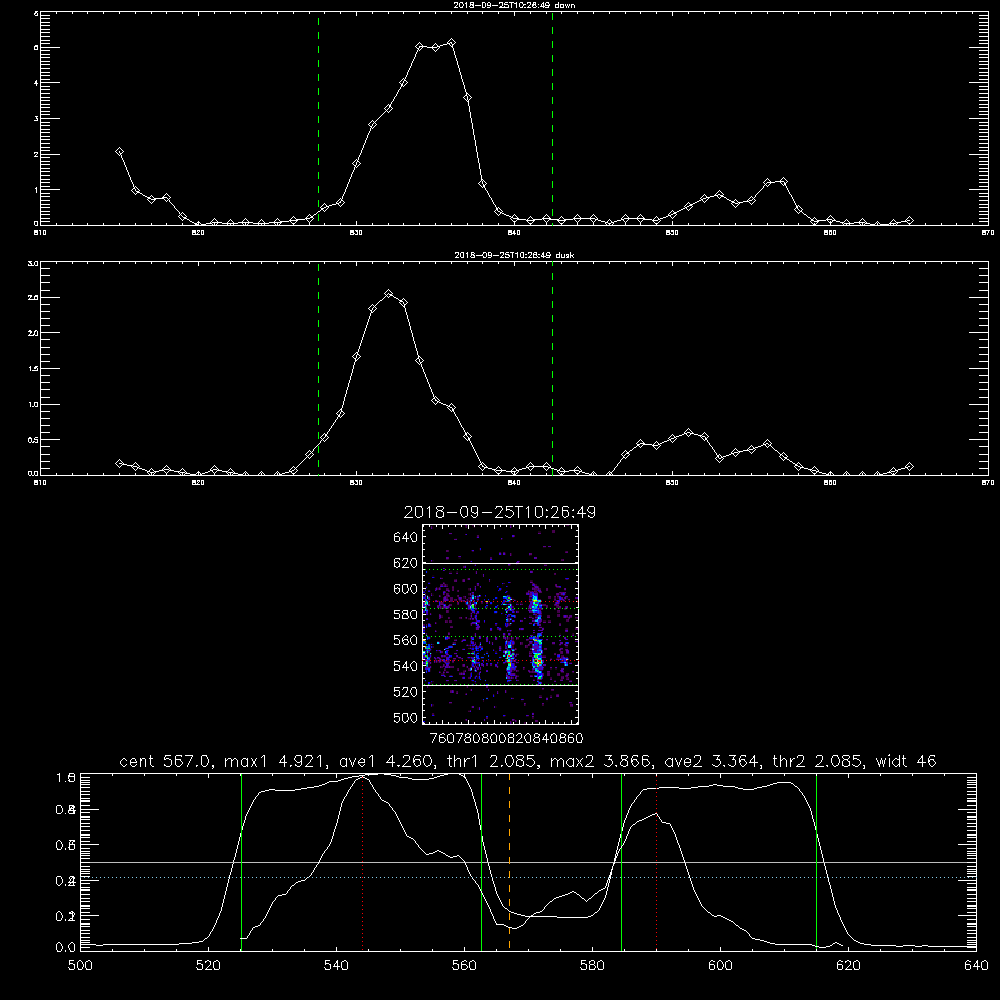Click the '580' label on the bottom plot x-axis
Viewport: 1000px width, 1000px height.
click(x=592, y=966)
